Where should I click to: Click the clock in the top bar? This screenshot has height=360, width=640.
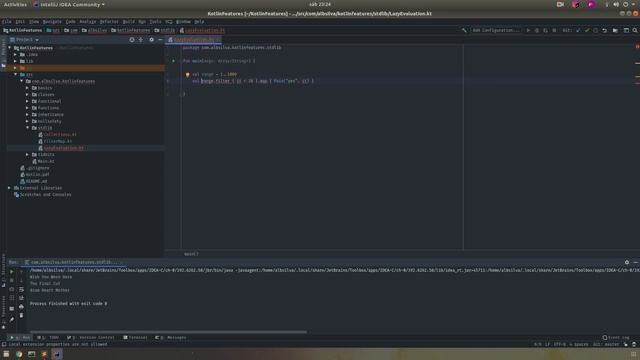tap(320, 4)
